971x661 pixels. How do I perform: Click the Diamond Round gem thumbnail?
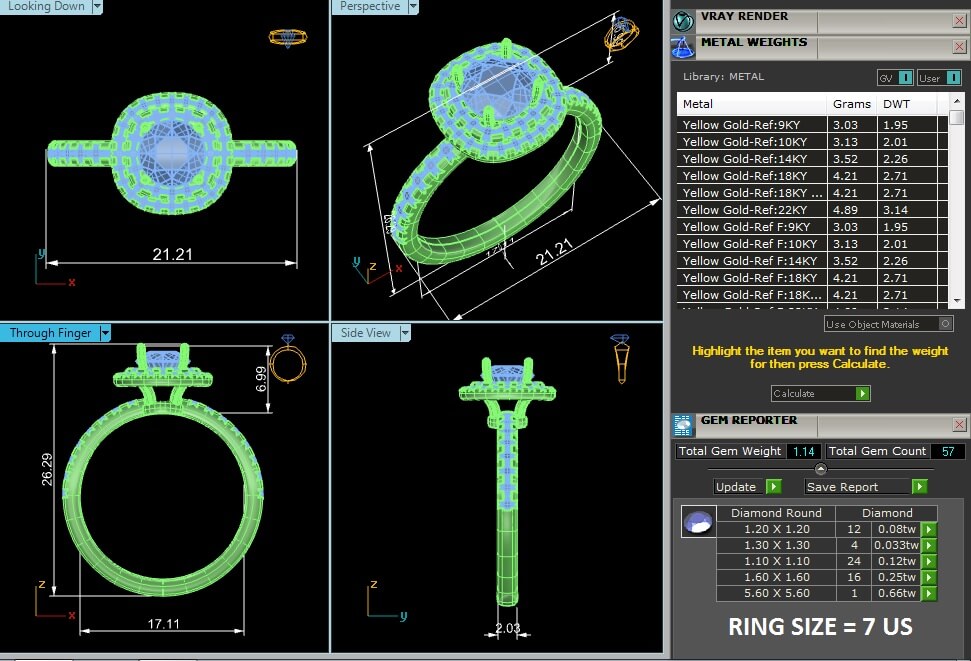[697, 521]
